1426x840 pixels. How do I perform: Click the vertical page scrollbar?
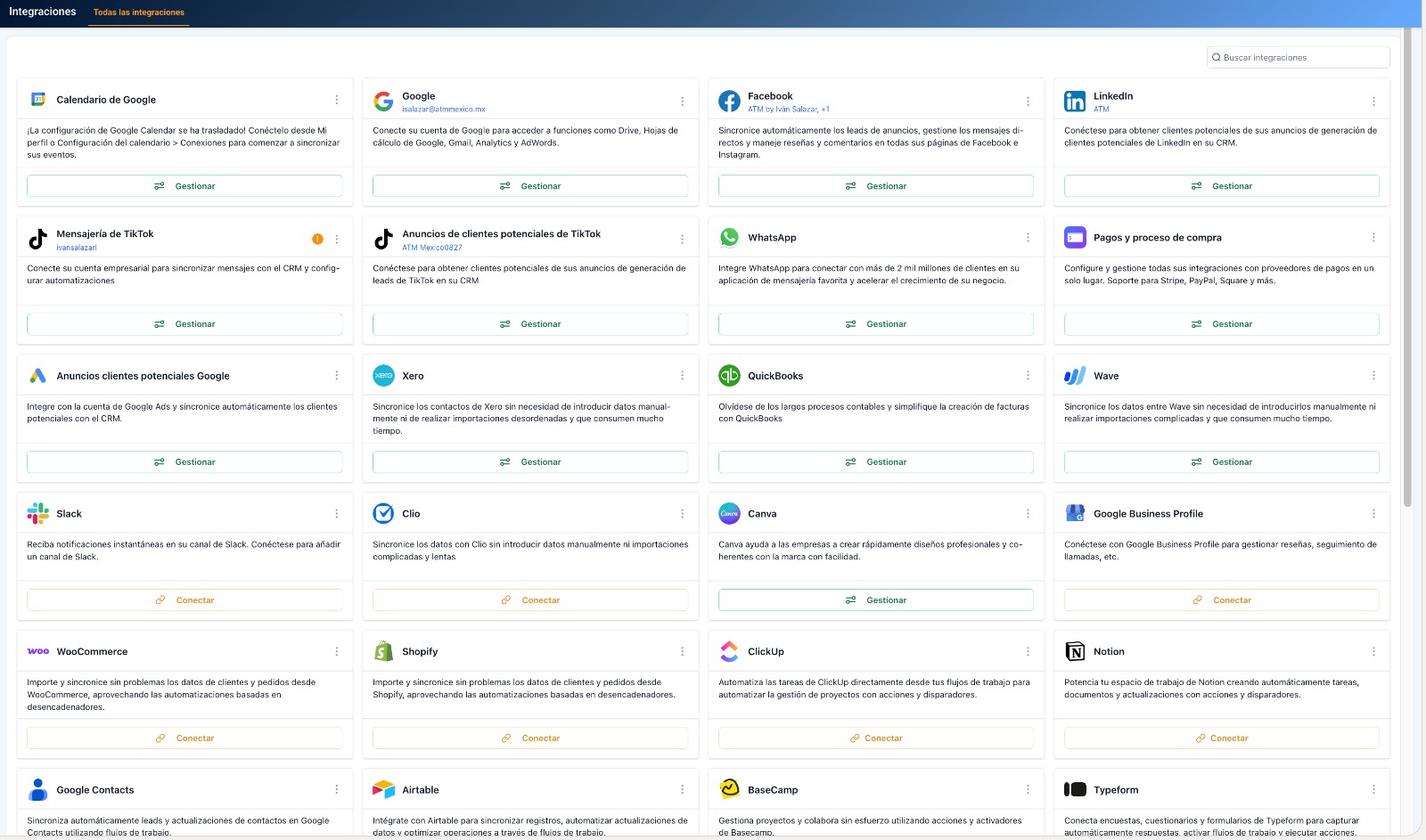1407,266
